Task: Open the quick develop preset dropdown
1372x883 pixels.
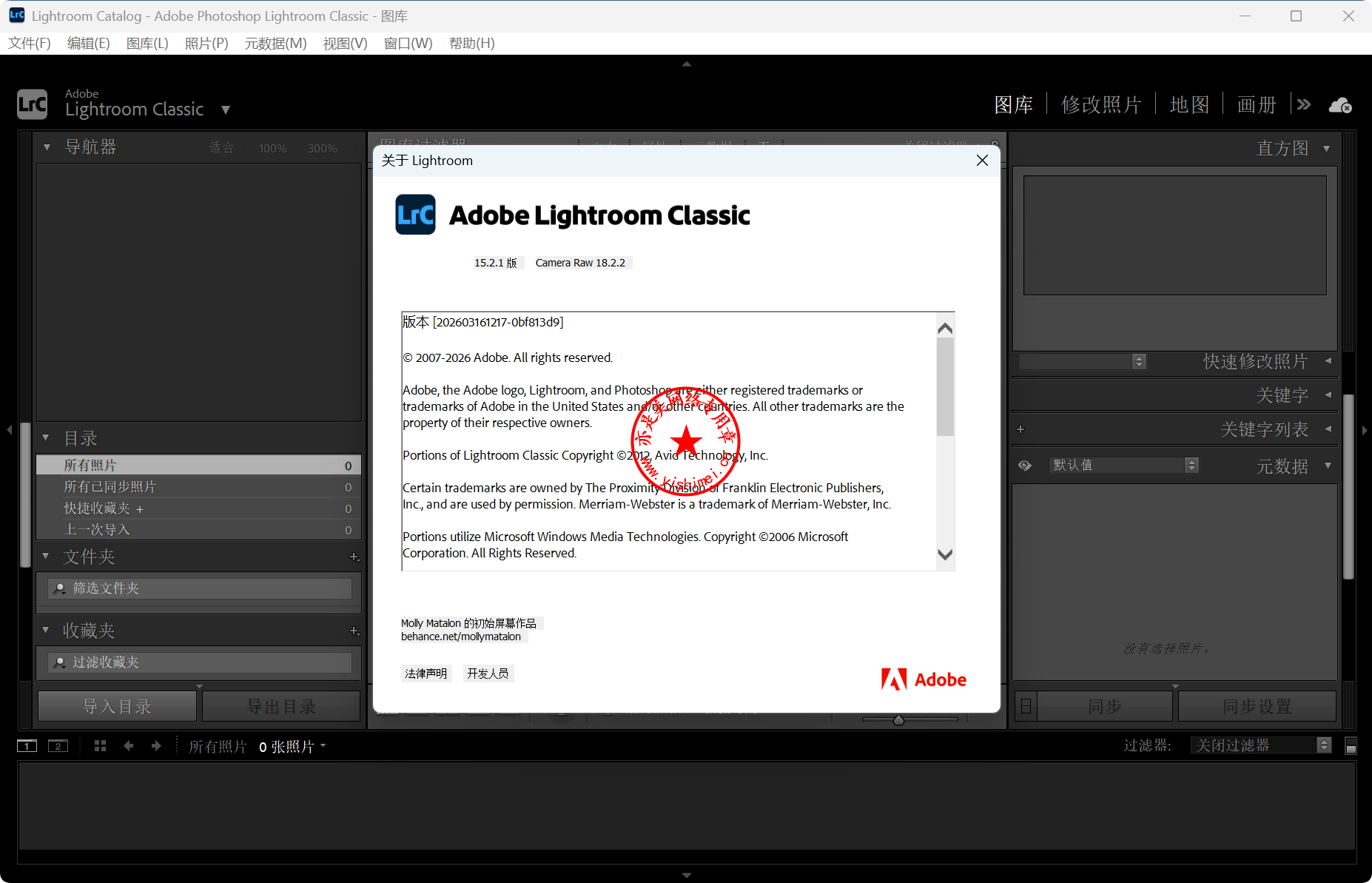Action: pos(1083,361)
